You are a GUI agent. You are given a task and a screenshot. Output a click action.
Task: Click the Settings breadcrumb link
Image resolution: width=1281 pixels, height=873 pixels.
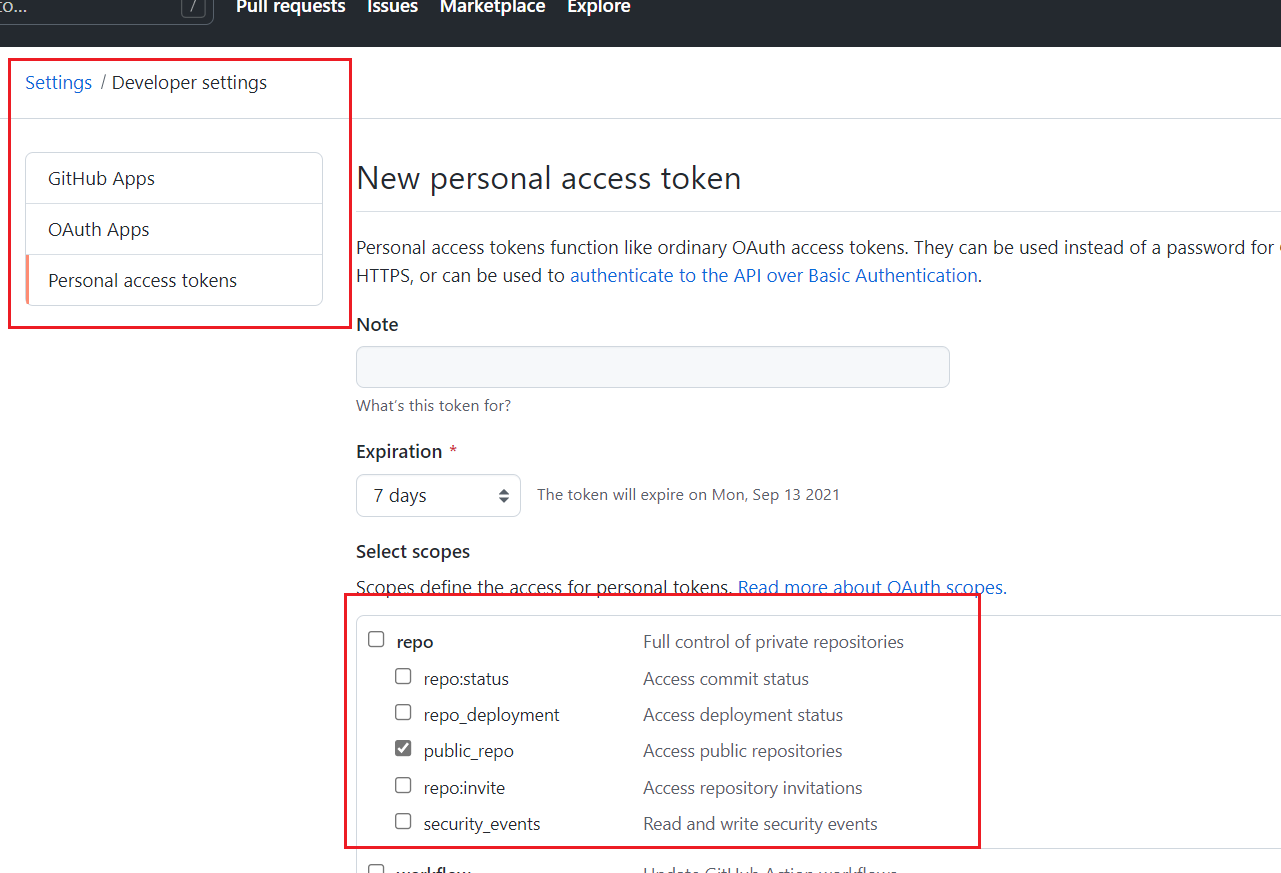point(58,83)
